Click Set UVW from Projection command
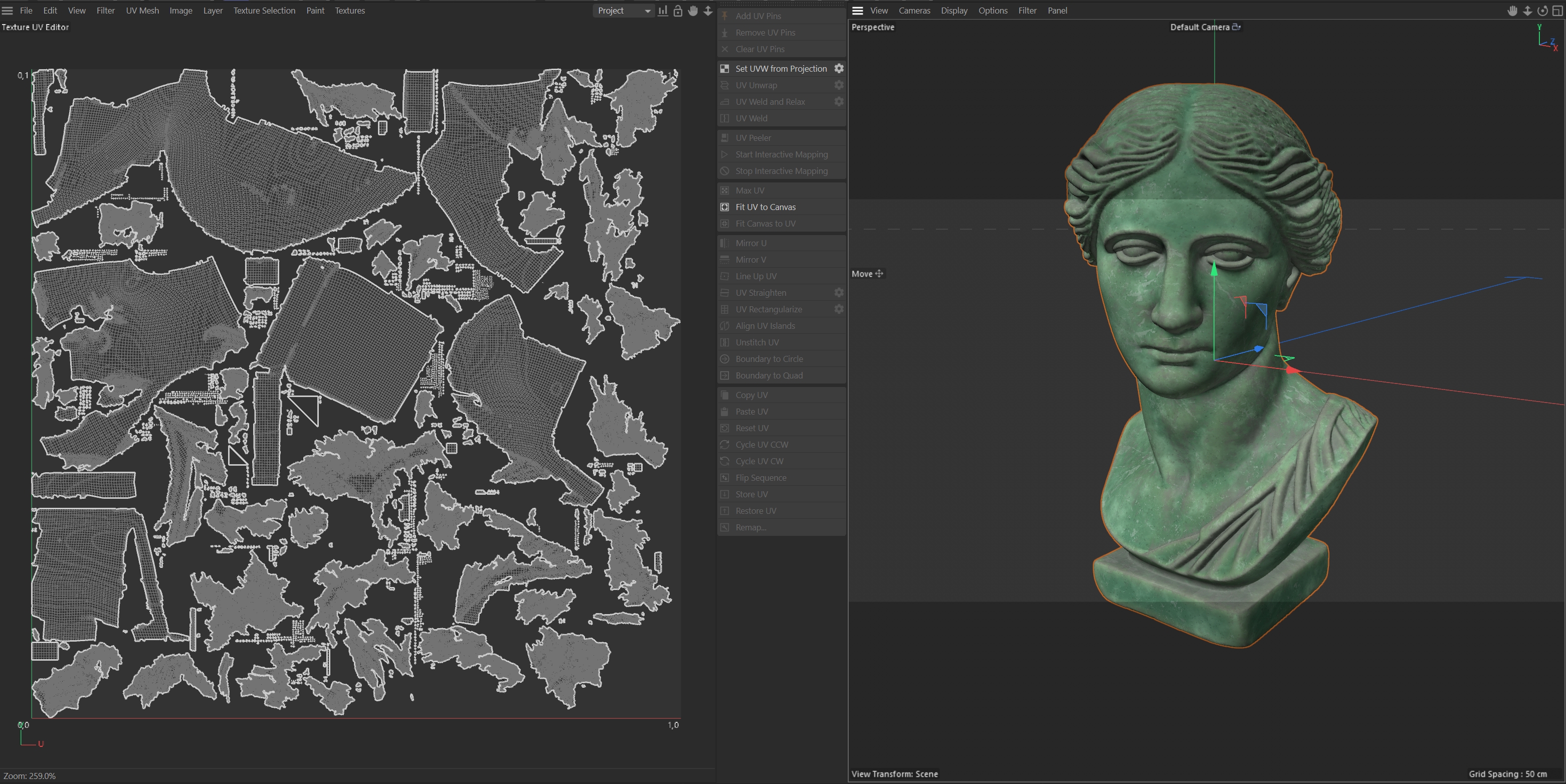This screenshot has width=1566, height=784. [x=780, y=69]
